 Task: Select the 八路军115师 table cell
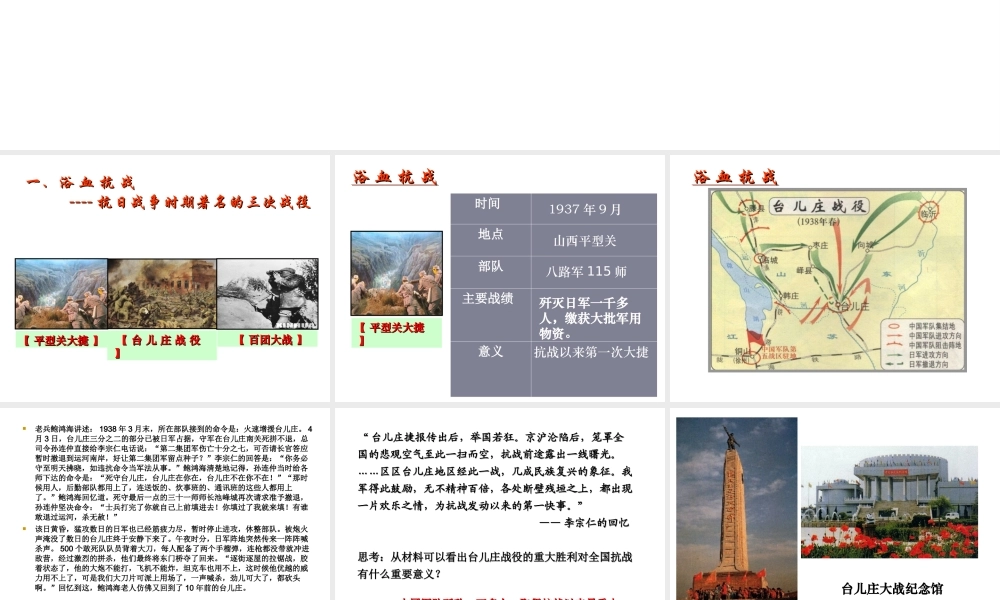coord(594,272)
